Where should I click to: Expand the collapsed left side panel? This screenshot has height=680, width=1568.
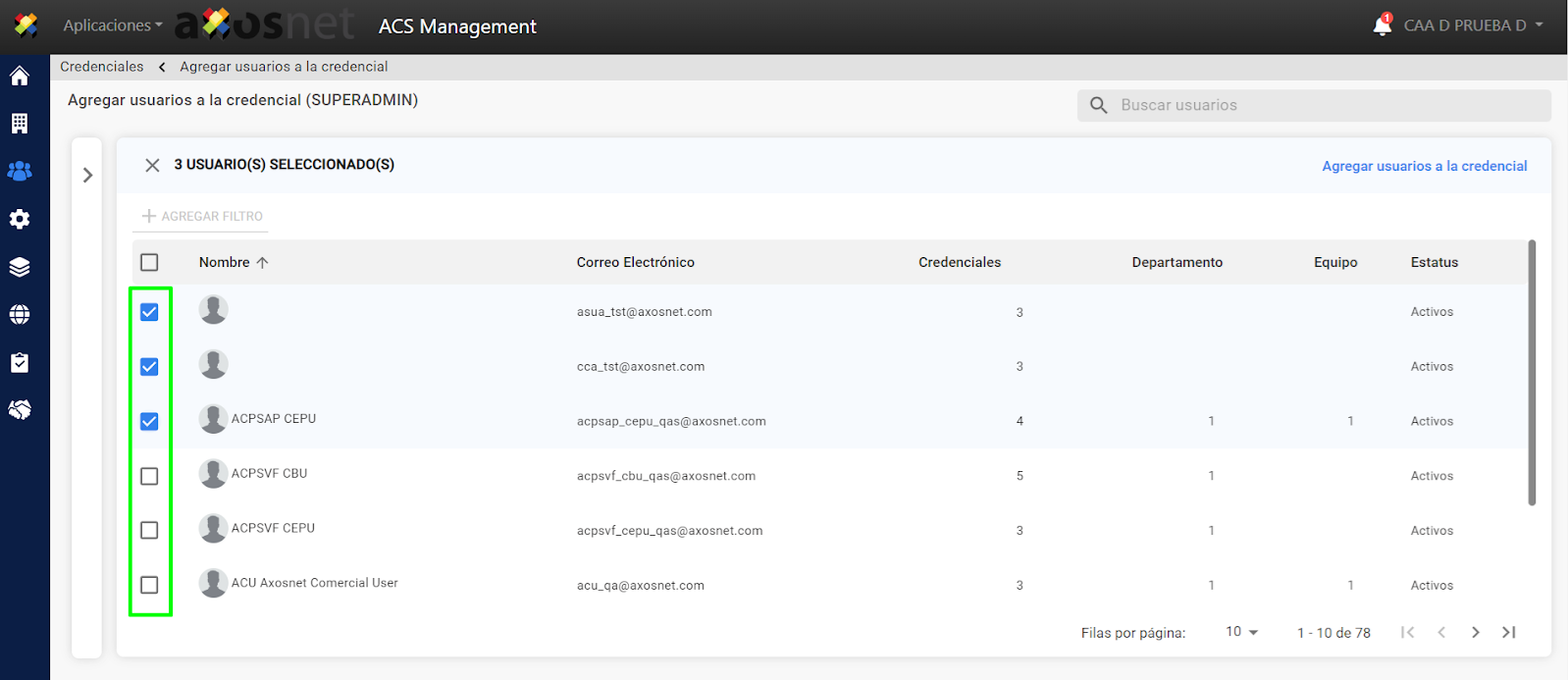[87, 176]
